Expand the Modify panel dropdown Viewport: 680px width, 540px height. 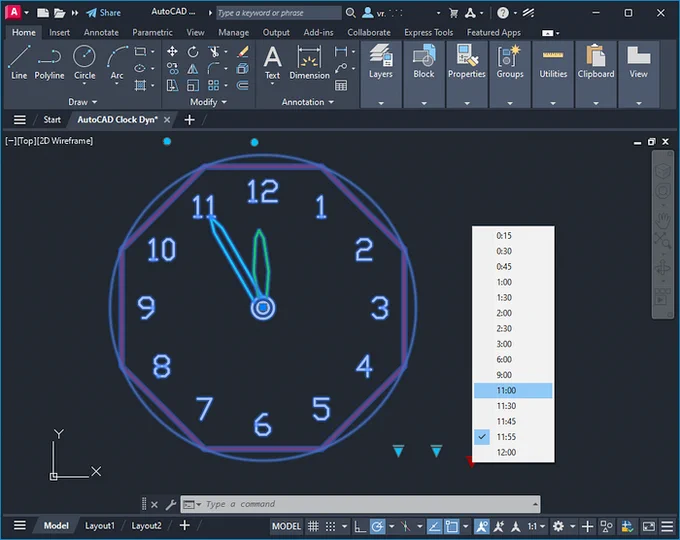point(208,102)
